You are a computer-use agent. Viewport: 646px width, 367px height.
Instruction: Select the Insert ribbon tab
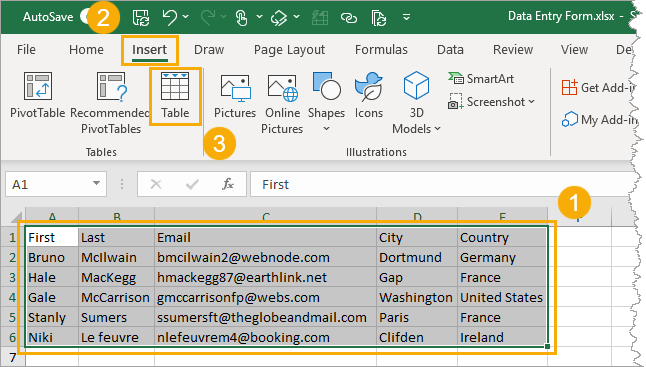(150, 50)
